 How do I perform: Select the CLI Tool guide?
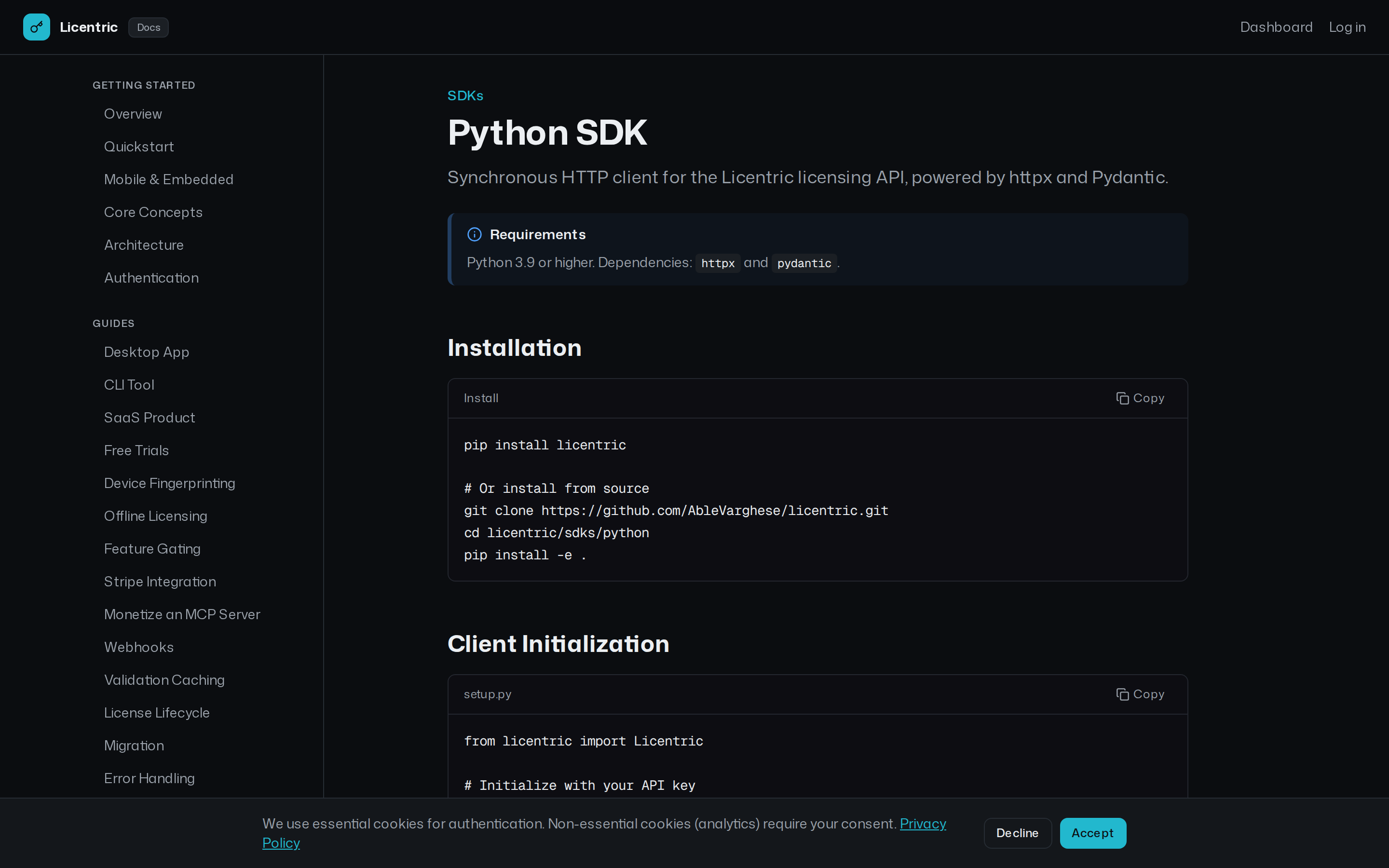(x=129, y=385)
